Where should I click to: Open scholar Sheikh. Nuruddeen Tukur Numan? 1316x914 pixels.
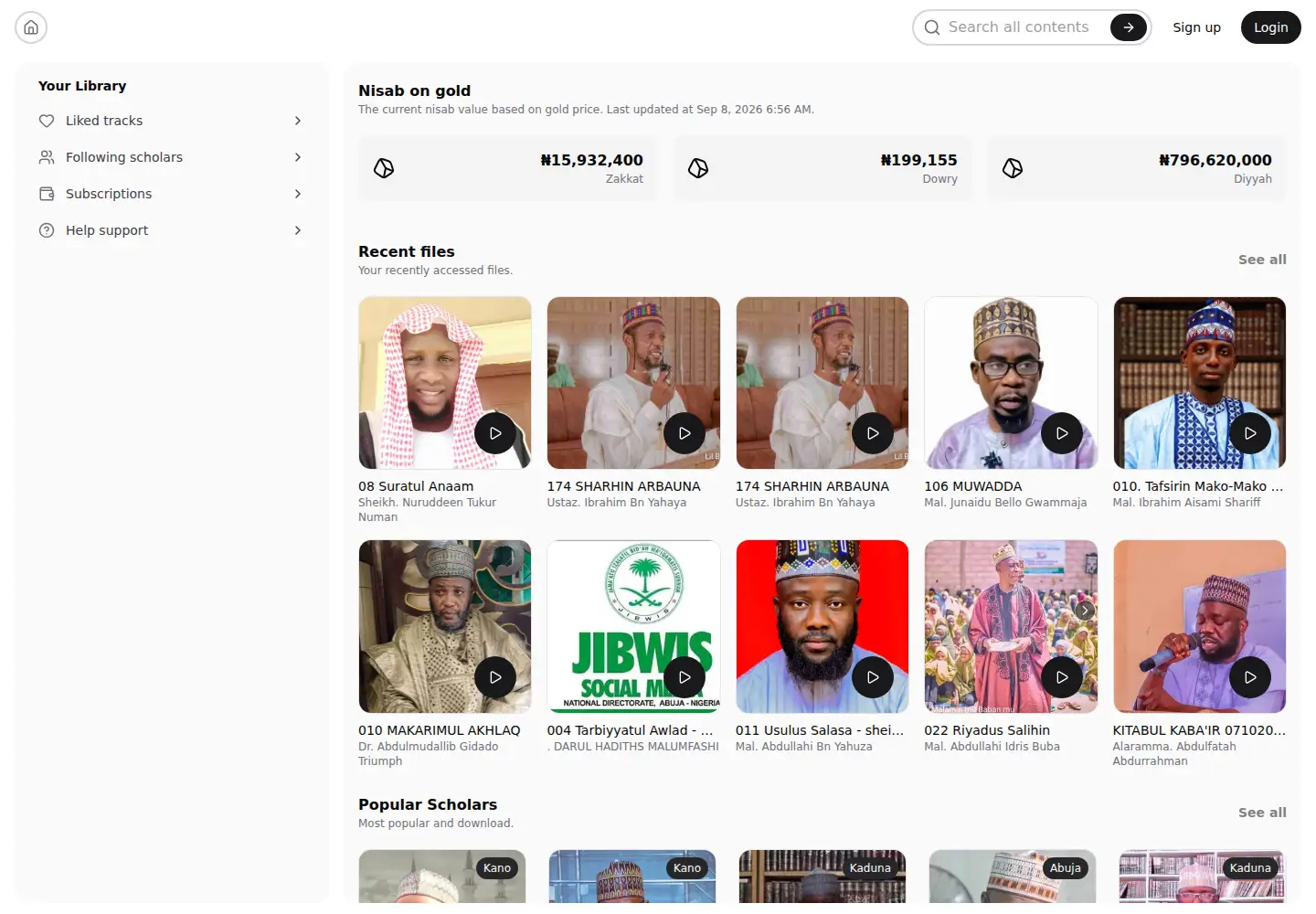click(427, 509)
